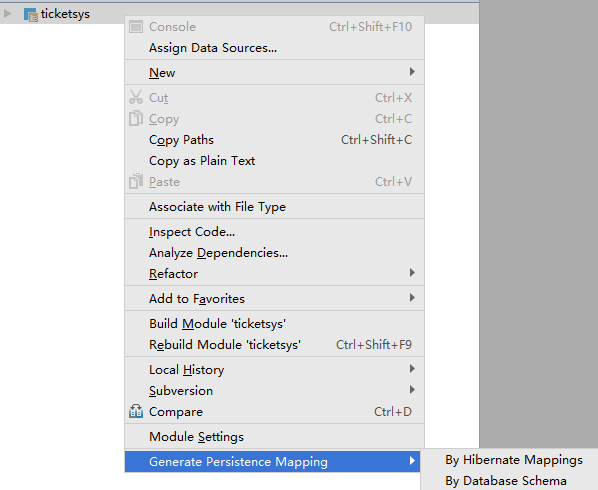Click the Console icon in menu
This screenshot has height=490, width=598.
pyautogui.click(x=136, y=27)
